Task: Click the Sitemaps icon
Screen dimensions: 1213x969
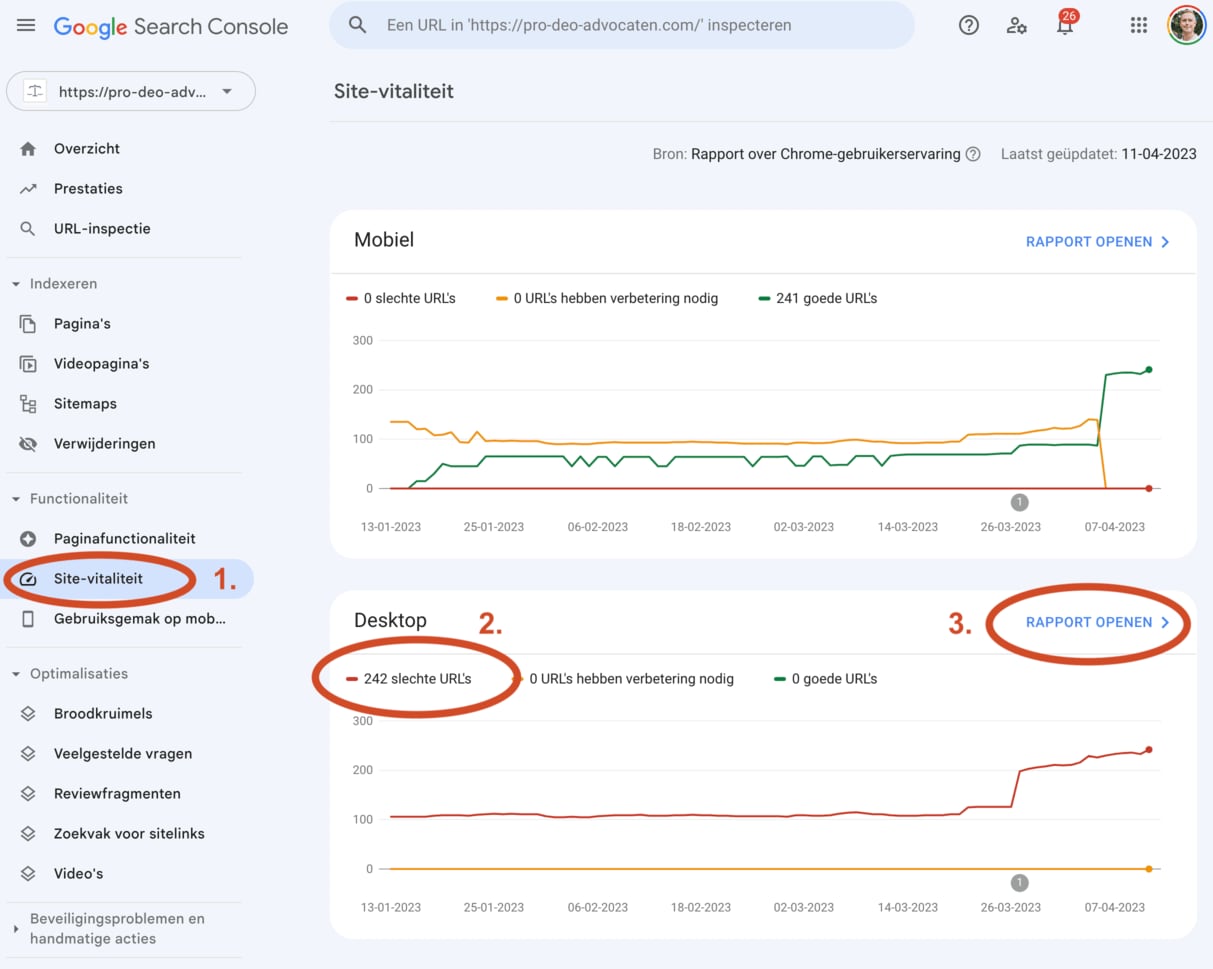Action: [28, 404]
